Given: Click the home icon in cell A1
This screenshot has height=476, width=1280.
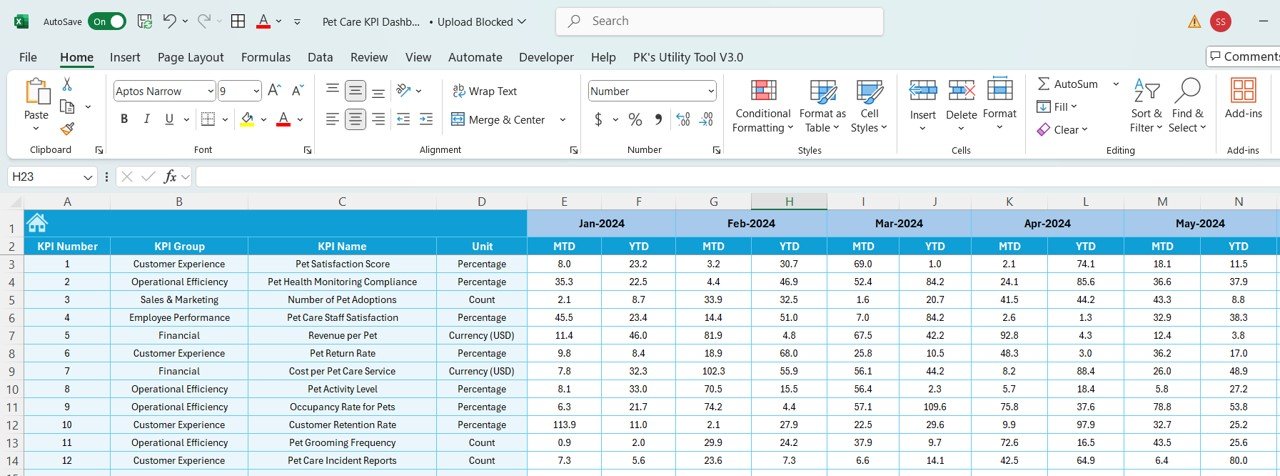Looking at the screenshot, I should click(x=37, y=223).
